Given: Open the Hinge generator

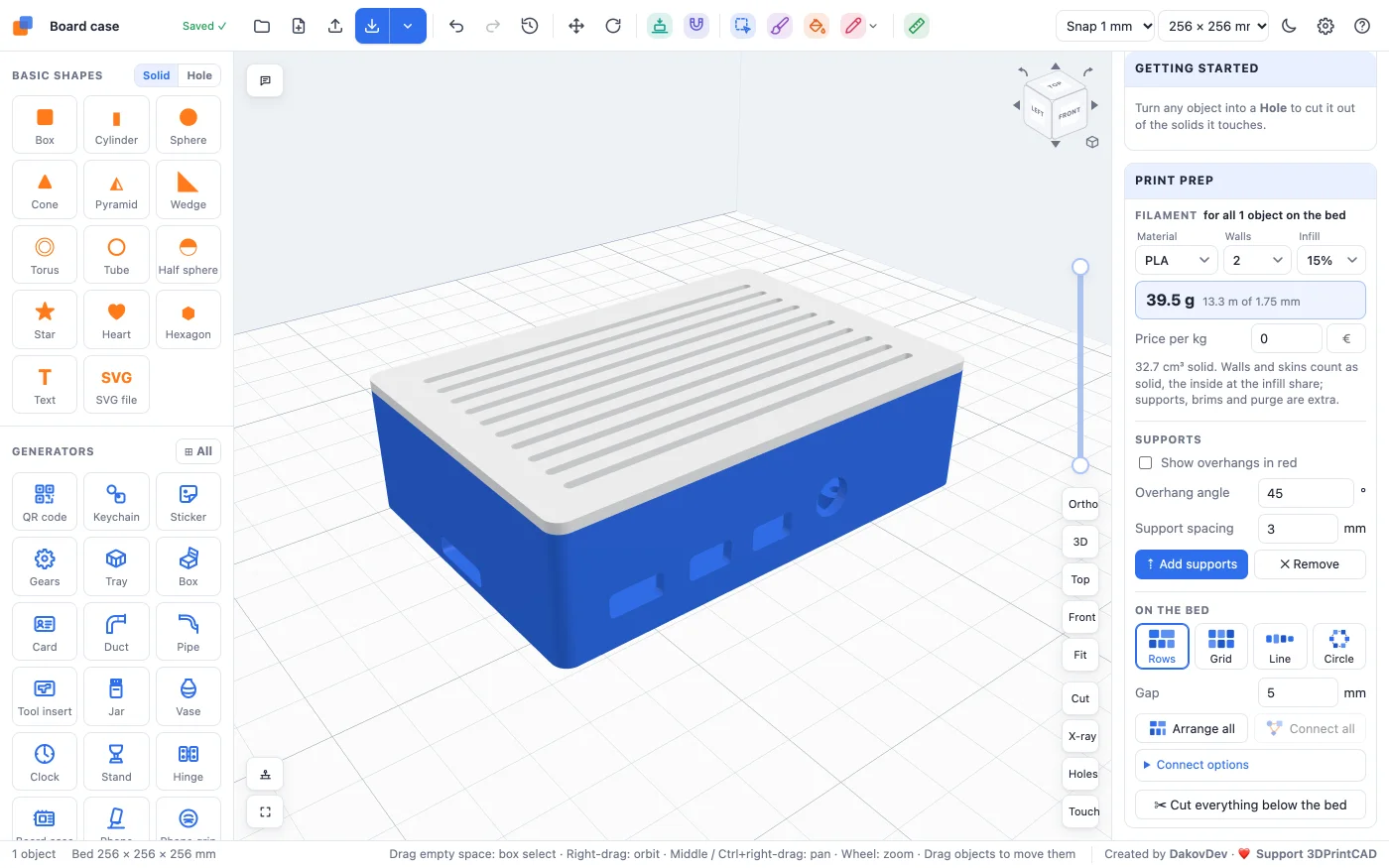Looking at the screenshot, I should point(189,762).
